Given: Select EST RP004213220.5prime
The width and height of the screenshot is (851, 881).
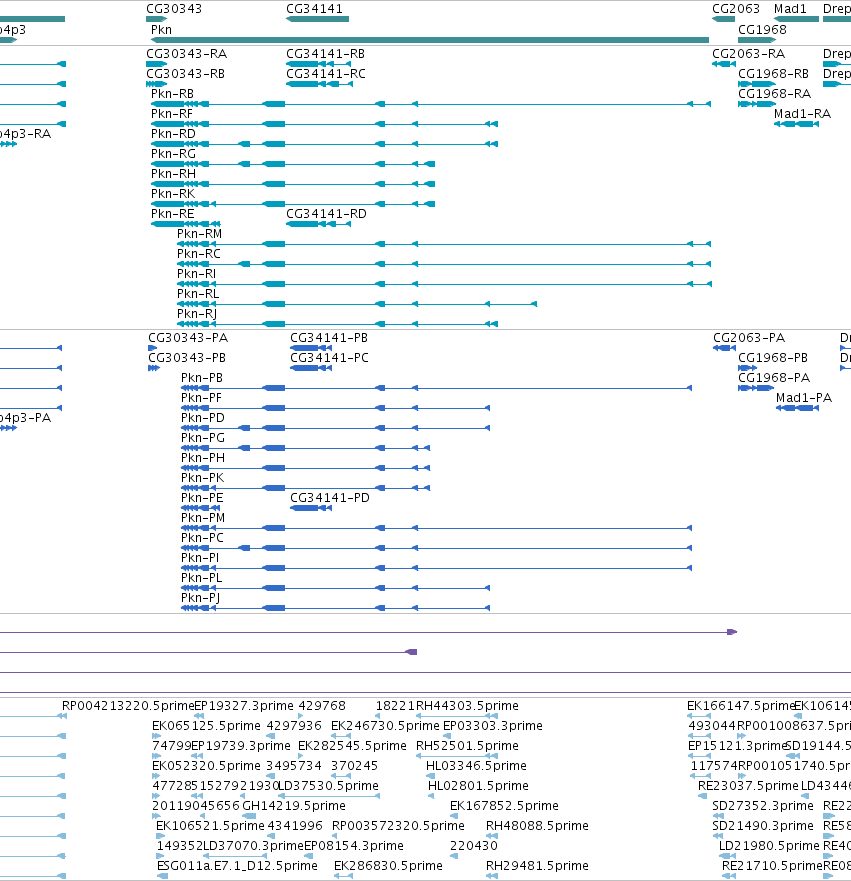Looking at the screenshot, I should coord(128,706).
